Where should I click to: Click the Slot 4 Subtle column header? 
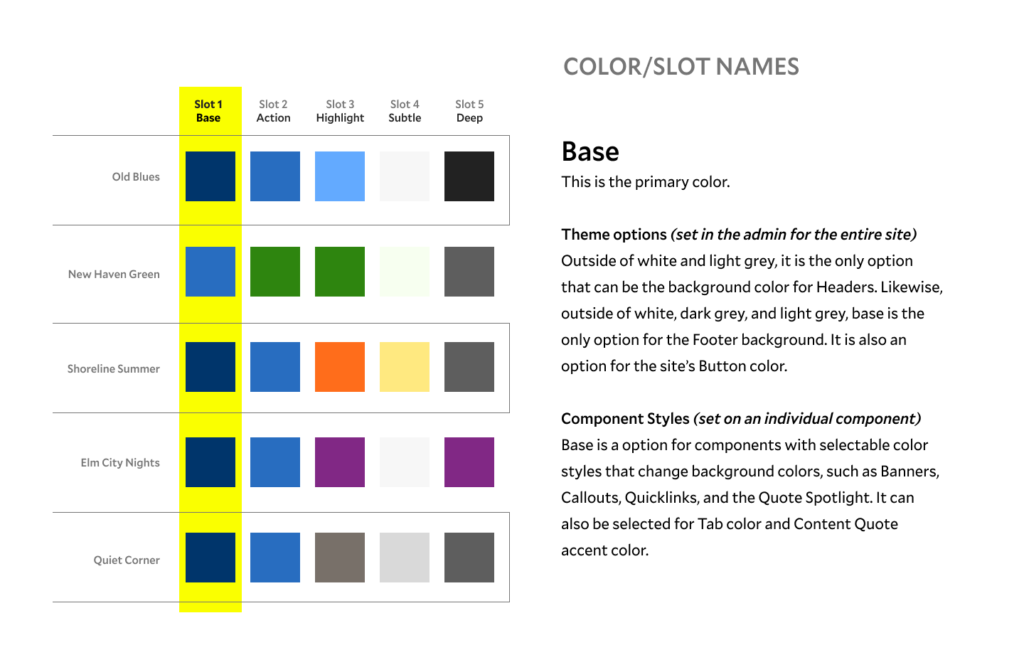click(405, 111)
